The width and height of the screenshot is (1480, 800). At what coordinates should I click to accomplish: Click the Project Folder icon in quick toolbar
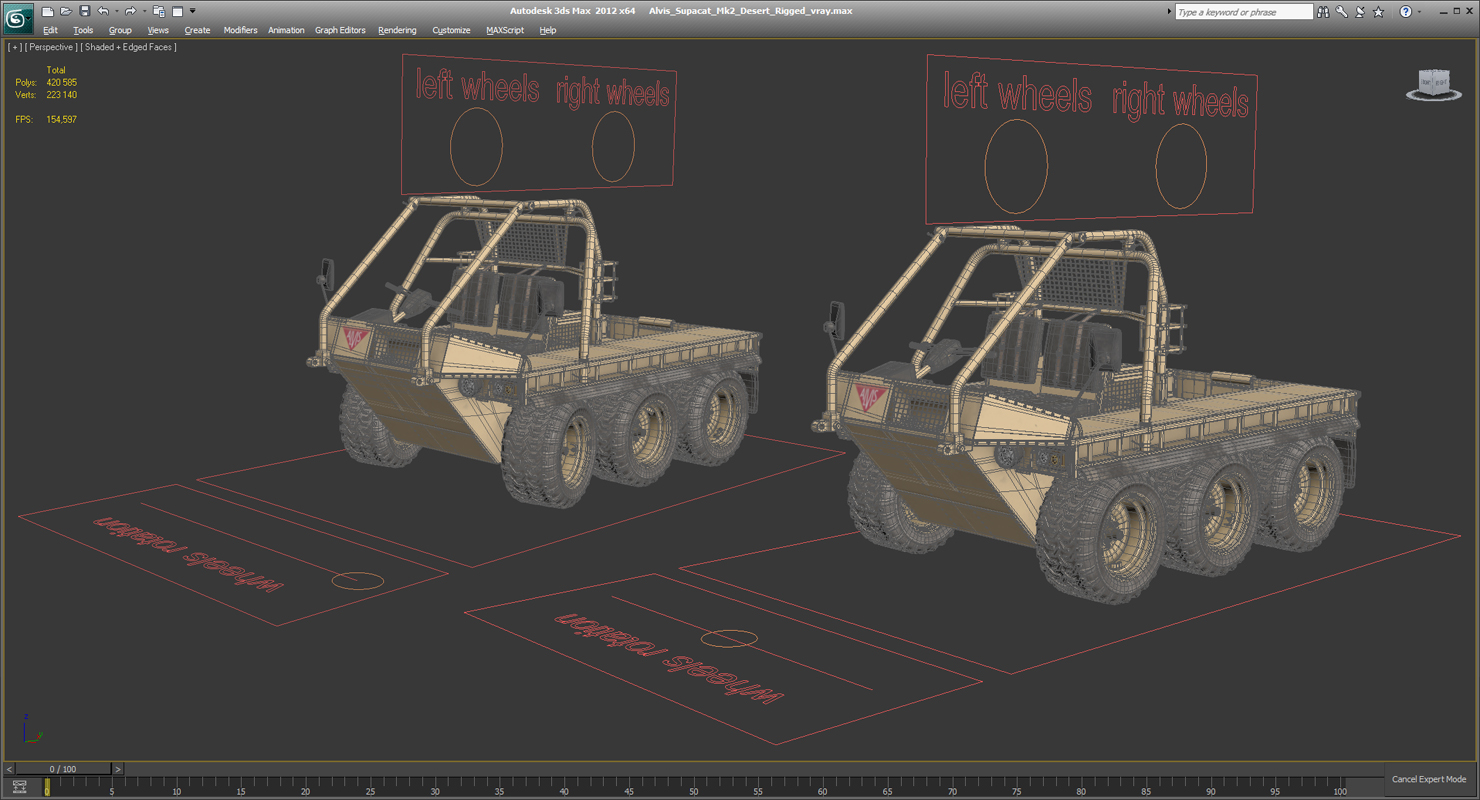pos(158,12)
